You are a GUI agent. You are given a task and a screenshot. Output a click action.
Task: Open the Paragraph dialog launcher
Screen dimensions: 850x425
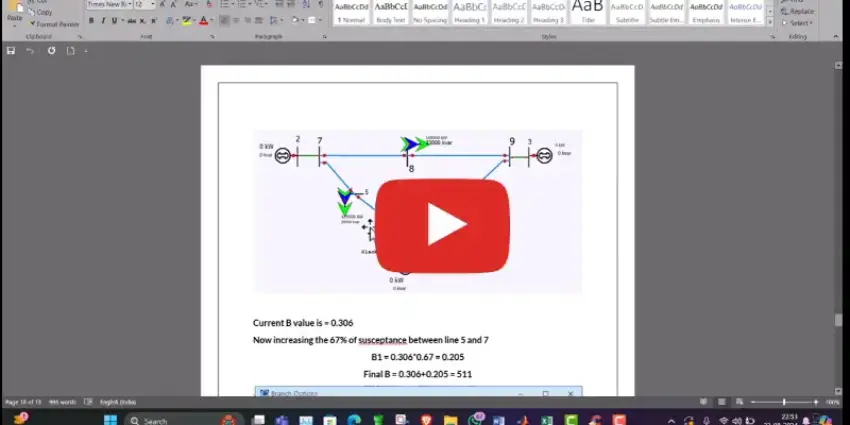325,37
